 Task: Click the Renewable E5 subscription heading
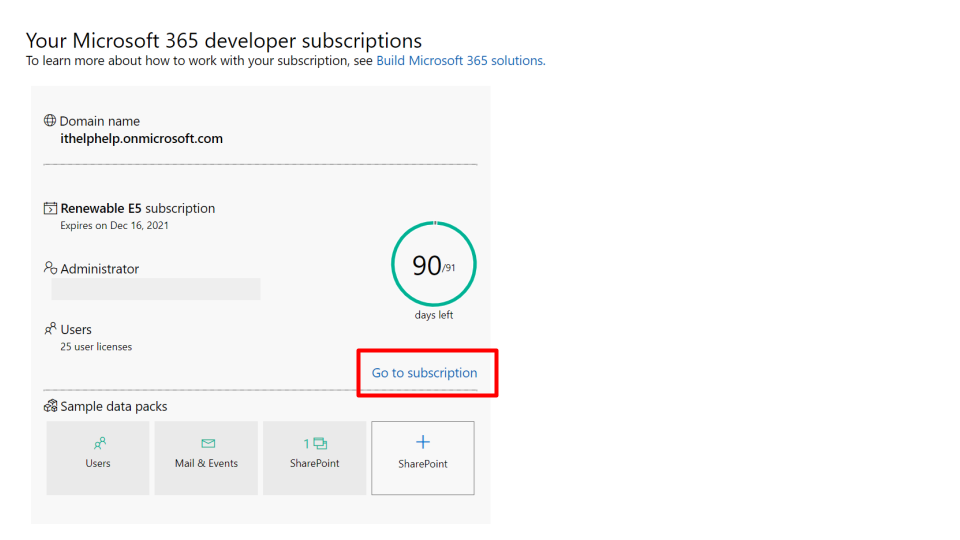click(x=138, y=208)
